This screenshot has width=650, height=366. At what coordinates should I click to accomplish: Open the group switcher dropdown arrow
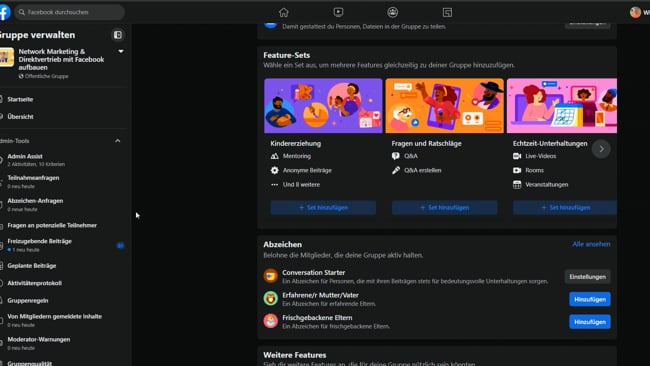121,51
